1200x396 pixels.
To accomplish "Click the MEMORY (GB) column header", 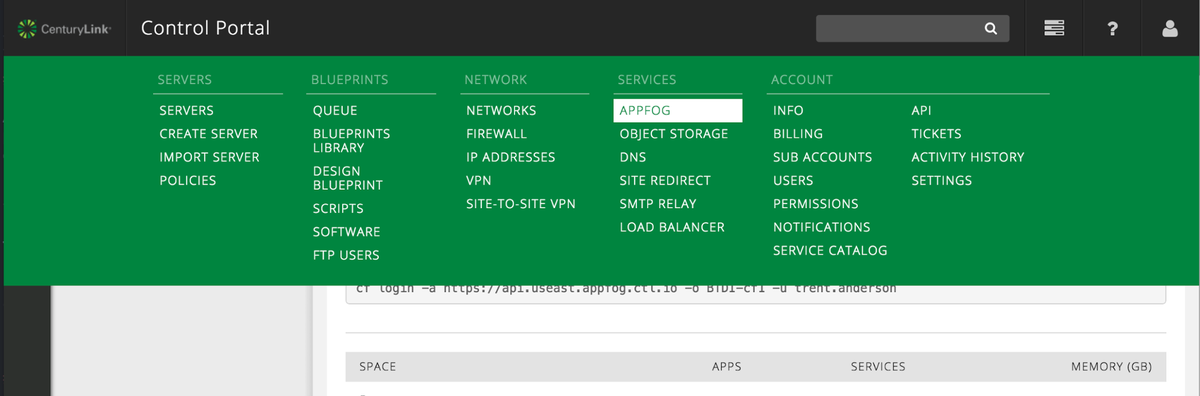I will [x=1111, y=367].
